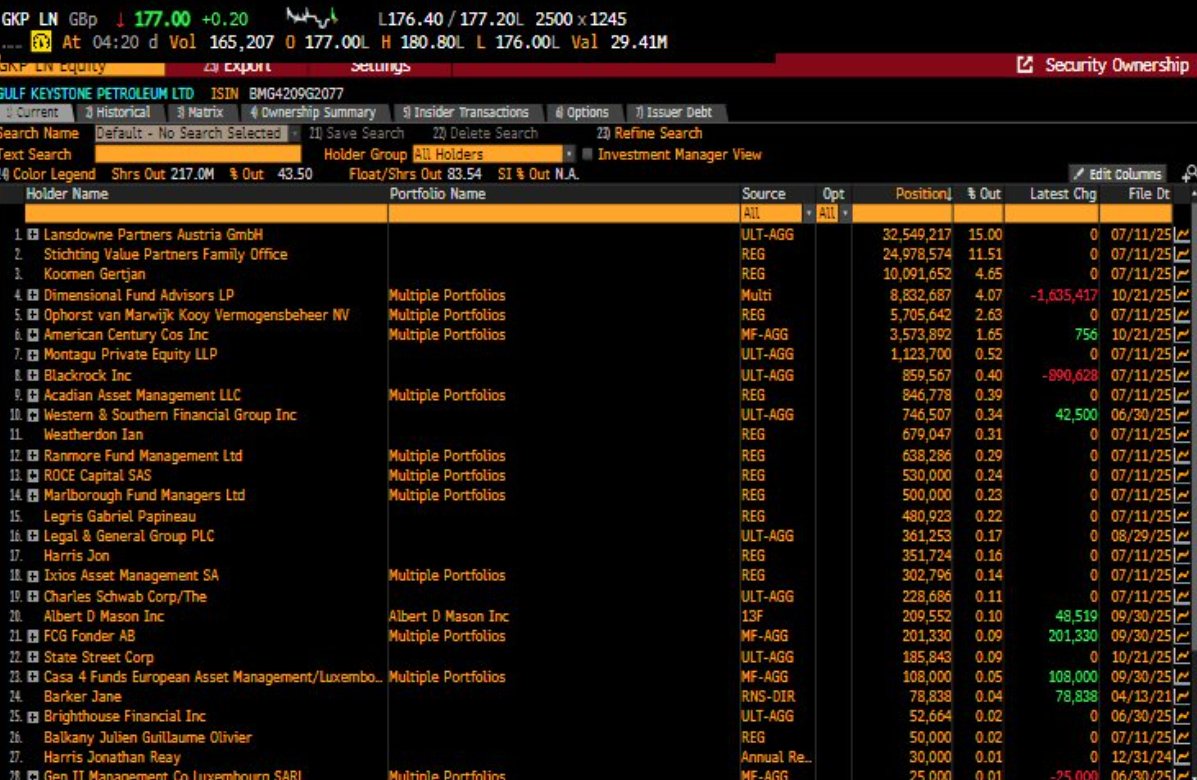This screenshot has height=780, width=1197.
Task: Switch to the Ownership Summary tab
Action: coord(313,112)
